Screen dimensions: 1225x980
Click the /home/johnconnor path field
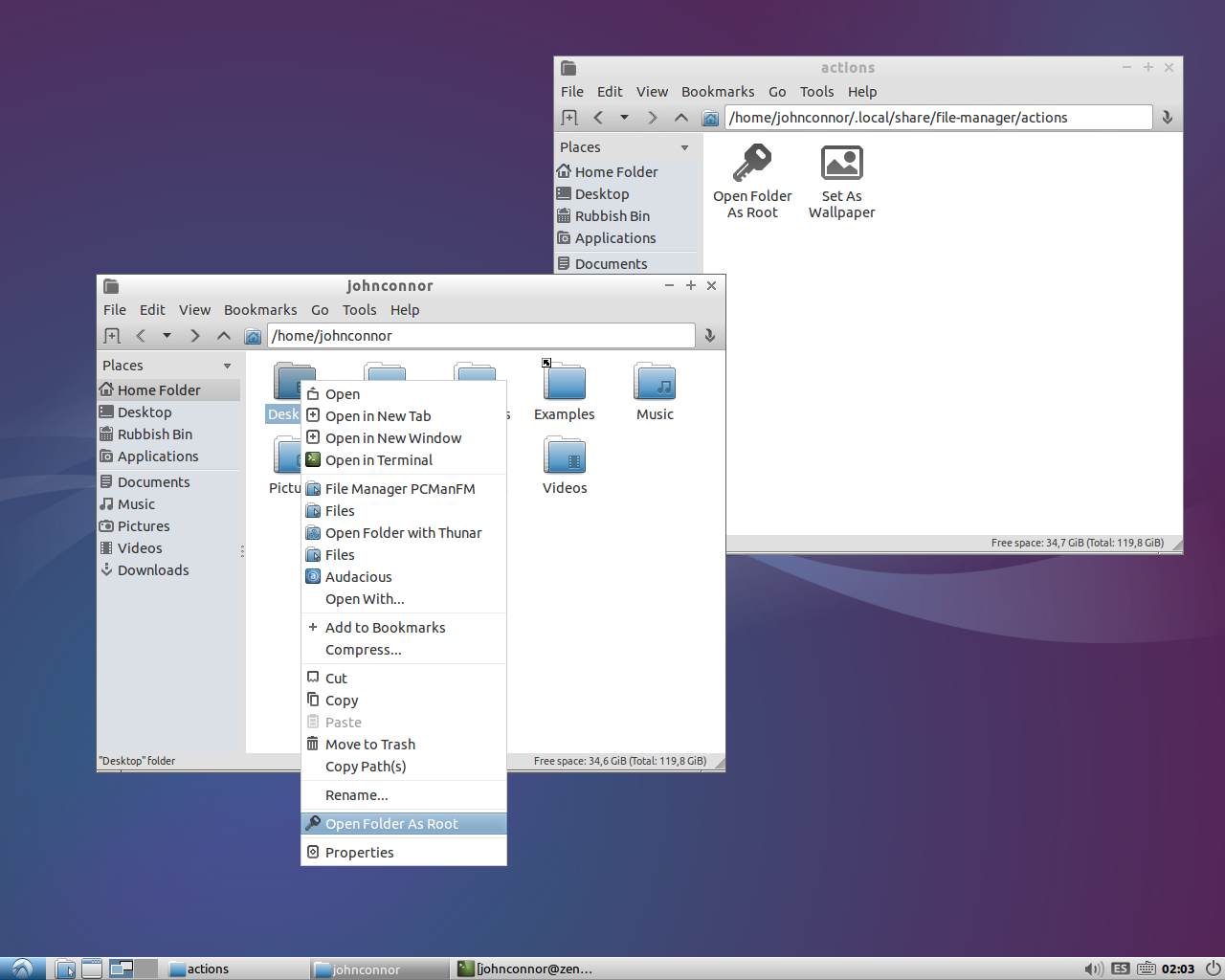pyautogui.click(x=480, y=336)
